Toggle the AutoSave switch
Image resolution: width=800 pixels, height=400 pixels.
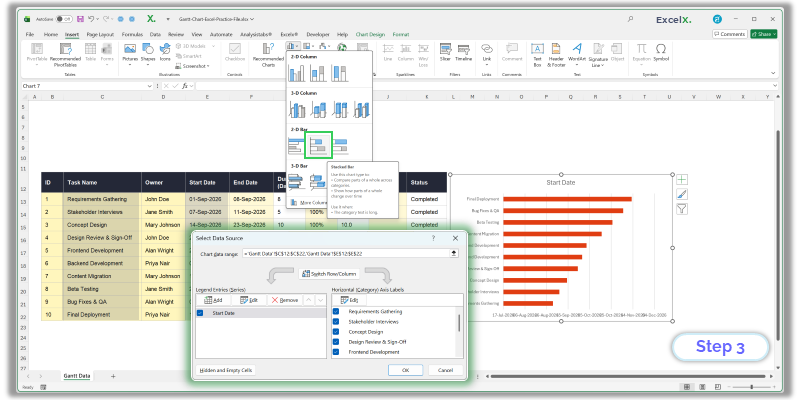click(x=64, y=19)
